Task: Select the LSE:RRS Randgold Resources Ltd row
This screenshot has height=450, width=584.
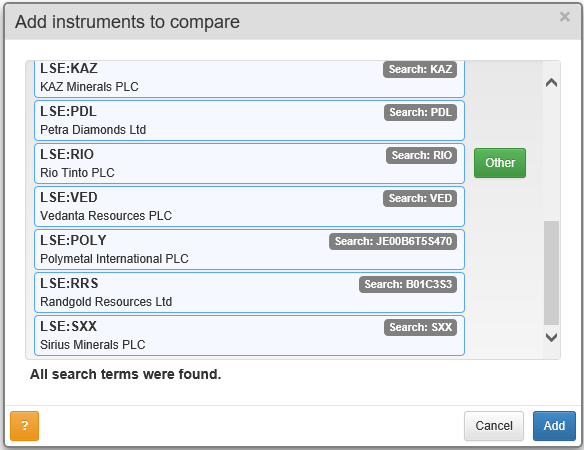Action: point(249,293)
